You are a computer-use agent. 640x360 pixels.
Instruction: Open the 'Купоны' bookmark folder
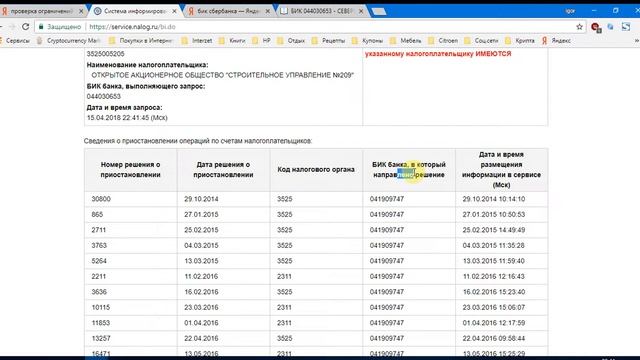[x=367, y=41]
